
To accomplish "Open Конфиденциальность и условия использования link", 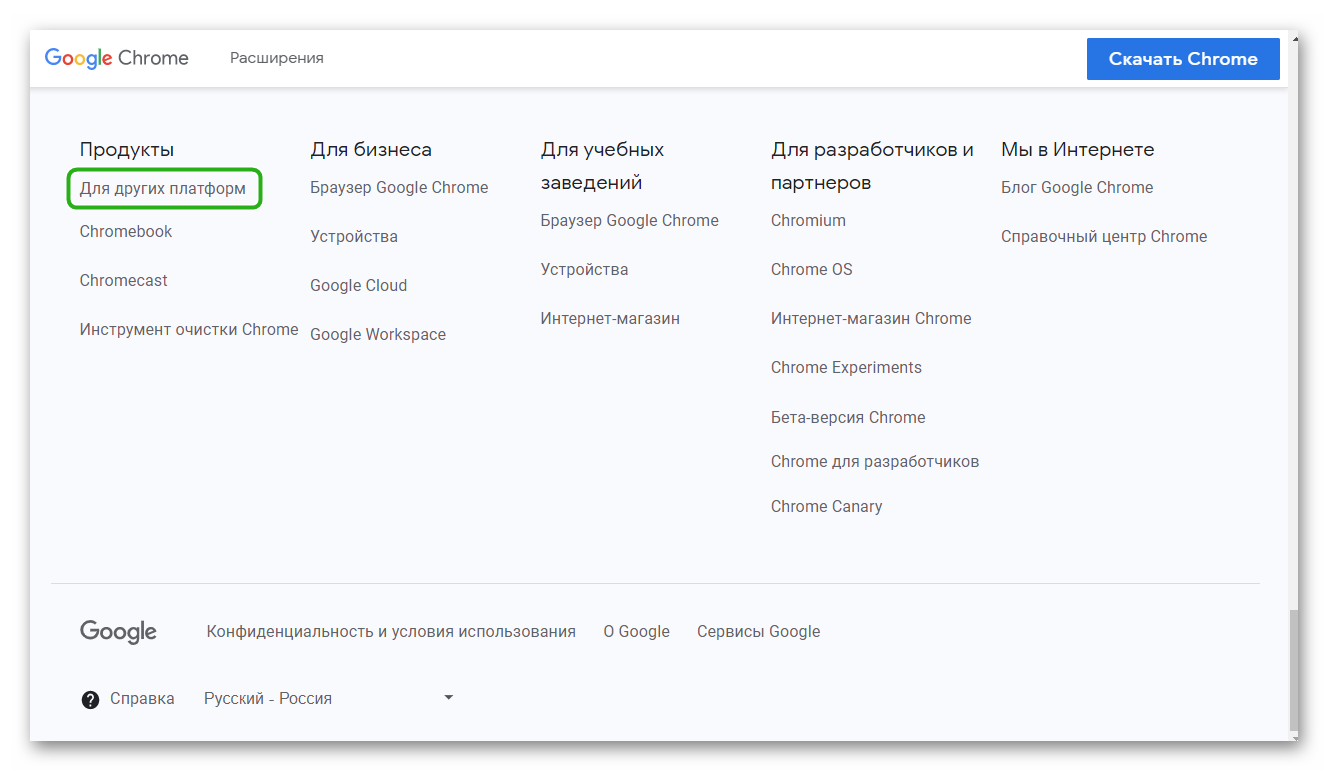I will (391, 631).
